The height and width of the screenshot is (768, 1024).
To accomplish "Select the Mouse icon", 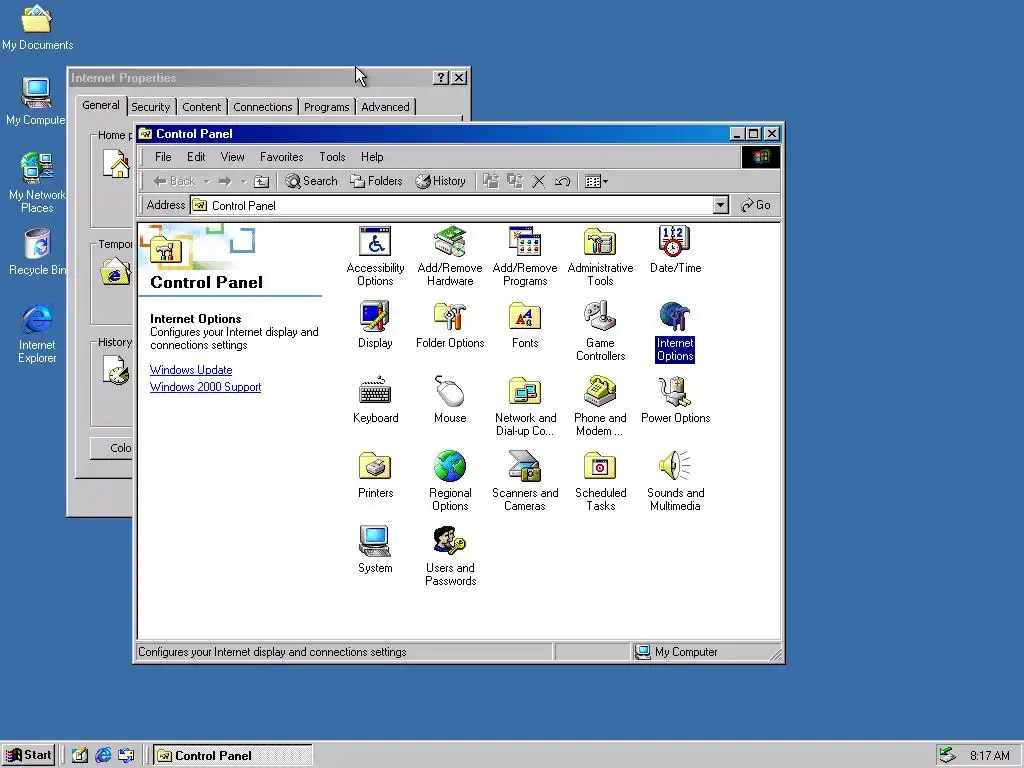I will coord(450,400).
